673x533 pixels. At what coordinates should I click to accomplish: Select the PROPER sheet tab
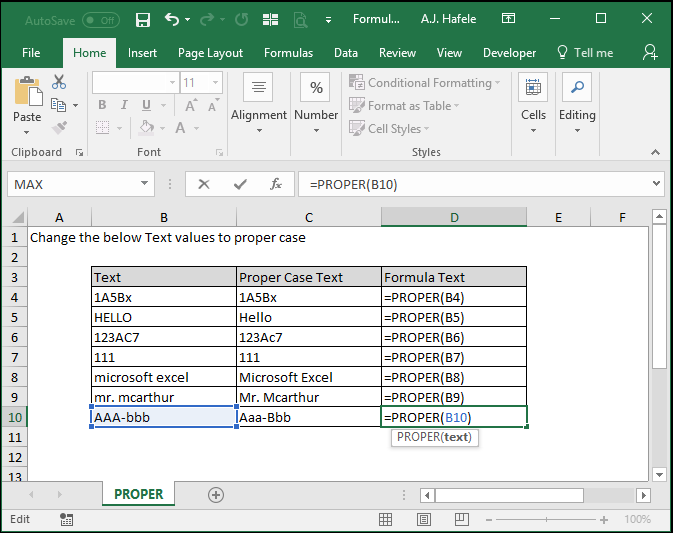click(x=139, y=494)
